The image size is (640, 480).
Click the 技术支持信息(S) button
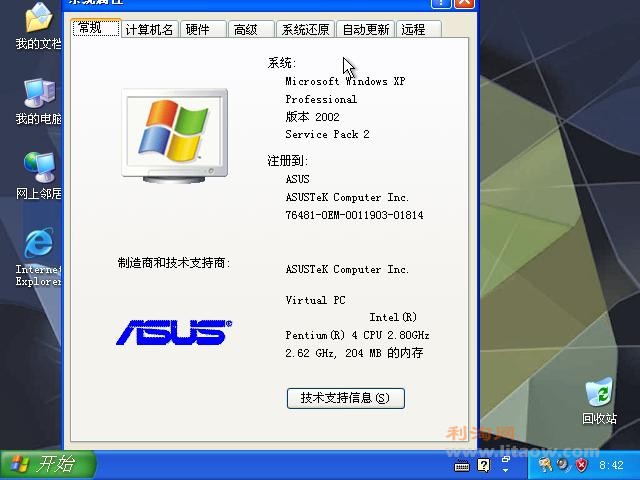(346, 398)
